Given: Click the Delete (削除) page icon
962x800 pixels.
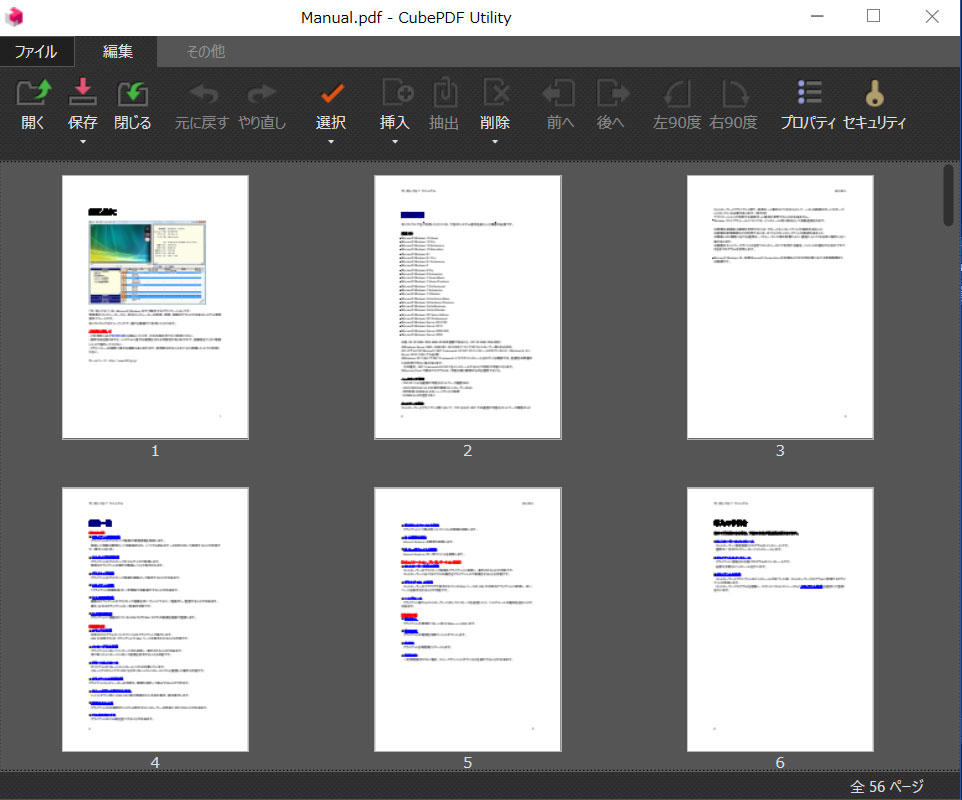Looking at the screenshot, I should tap(495, 94).
